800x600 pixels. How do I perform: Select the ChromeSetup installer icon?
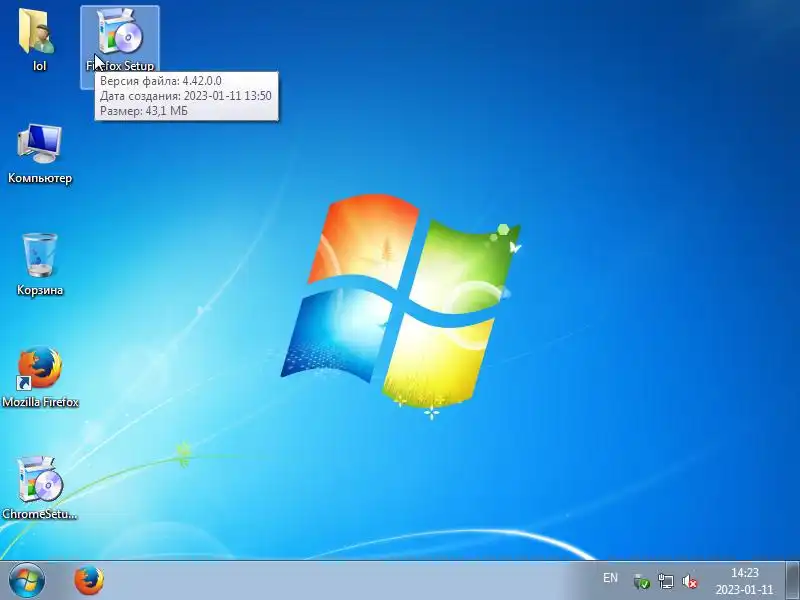pyautogui.click(x=40, y=480)
